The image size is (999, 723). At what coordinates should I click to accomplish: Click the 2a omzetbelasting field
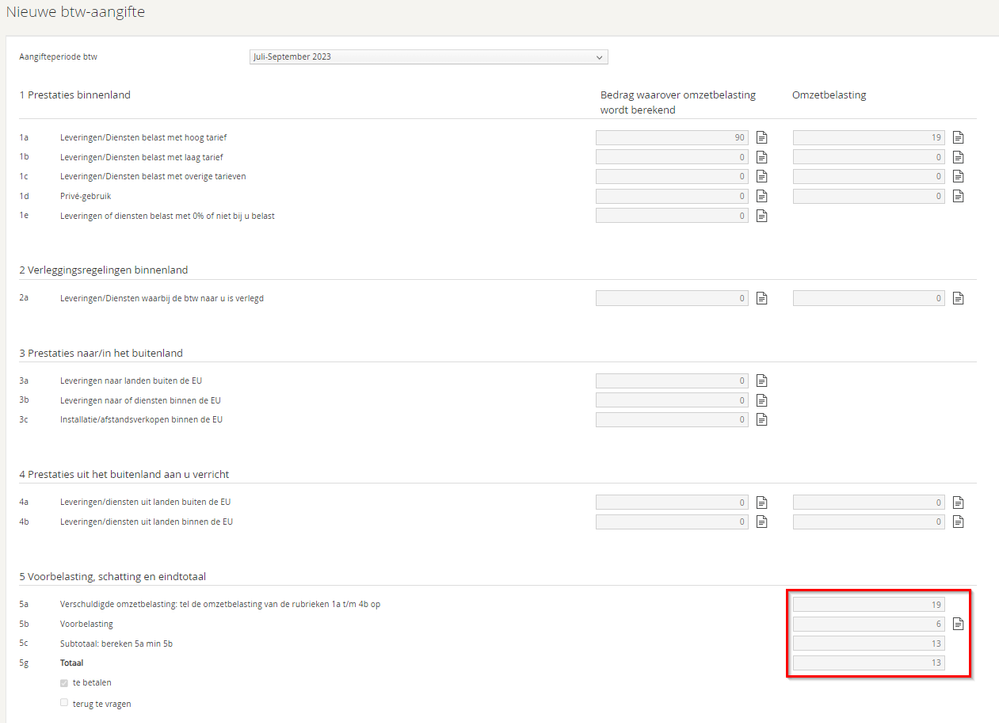(869, 298)
